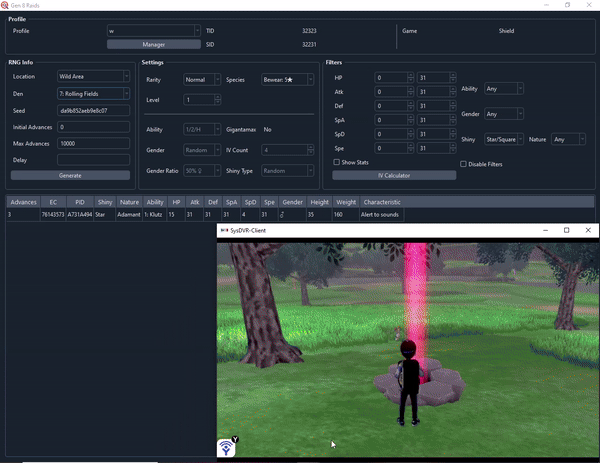The image size is (600, 463).
Task: Select the Alert to sounds cell
Action: click(x=382, y=215)
